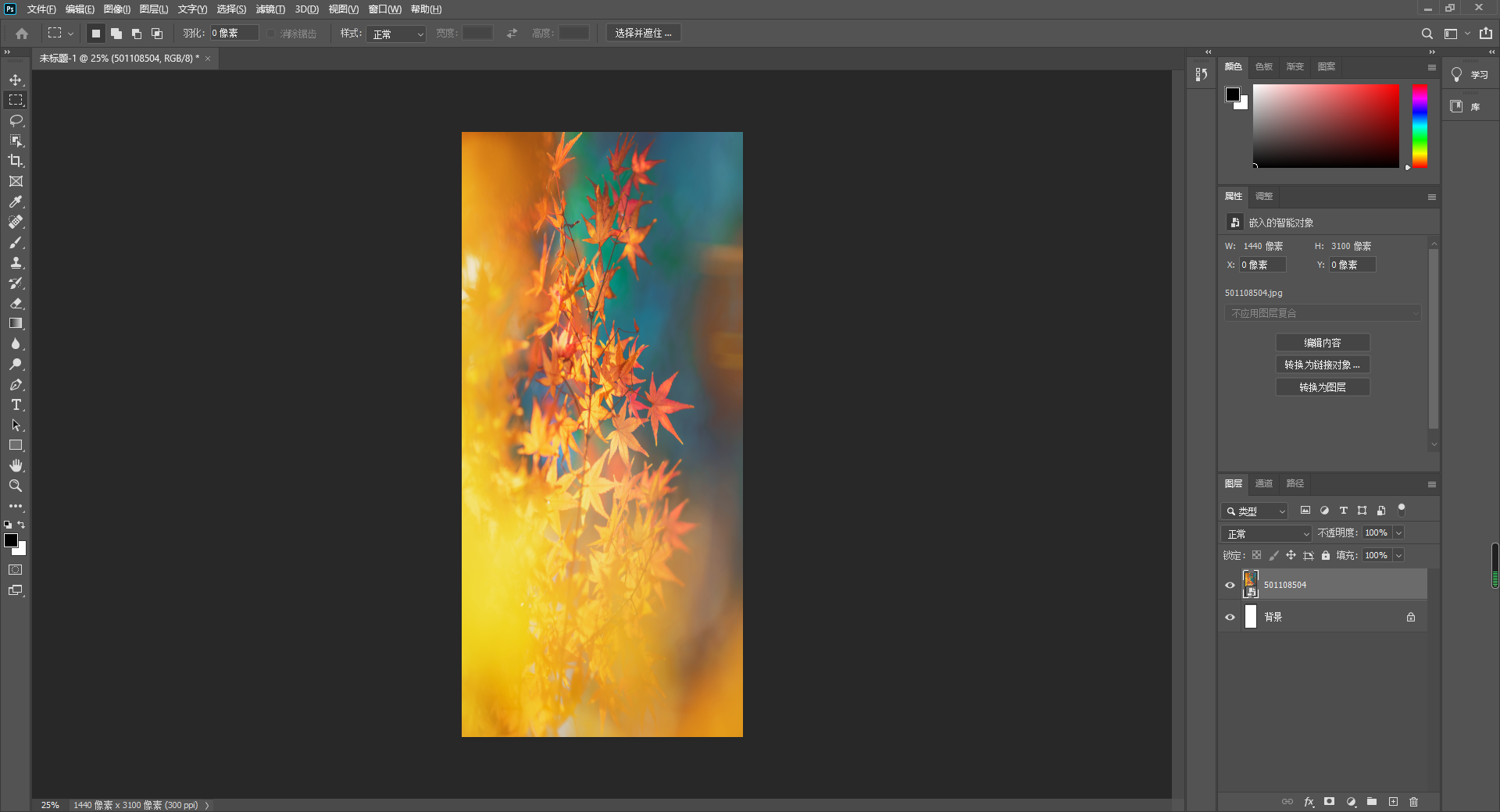Delete layer using the trash icon
This screenshot has width=1500, height=812.
1413,802
